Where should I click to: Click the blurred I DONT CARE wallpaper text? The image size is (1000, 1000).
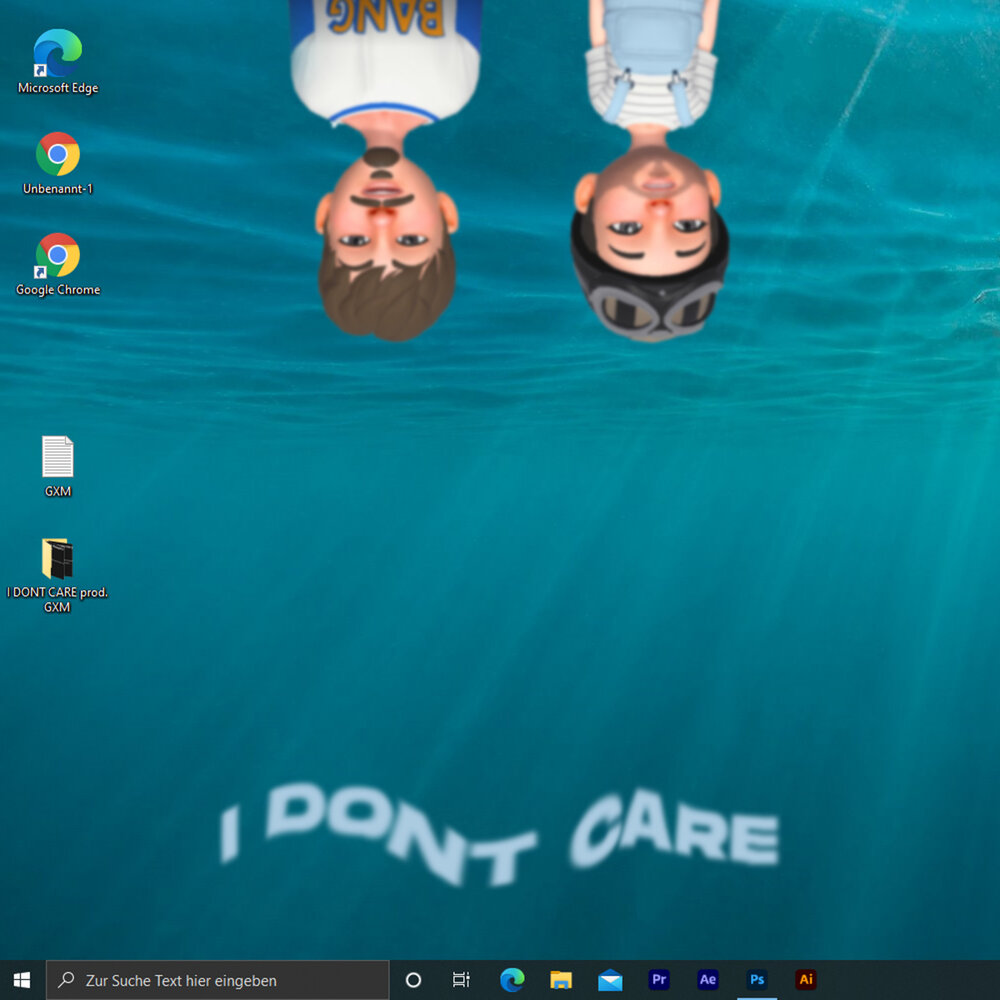point(500,835)
